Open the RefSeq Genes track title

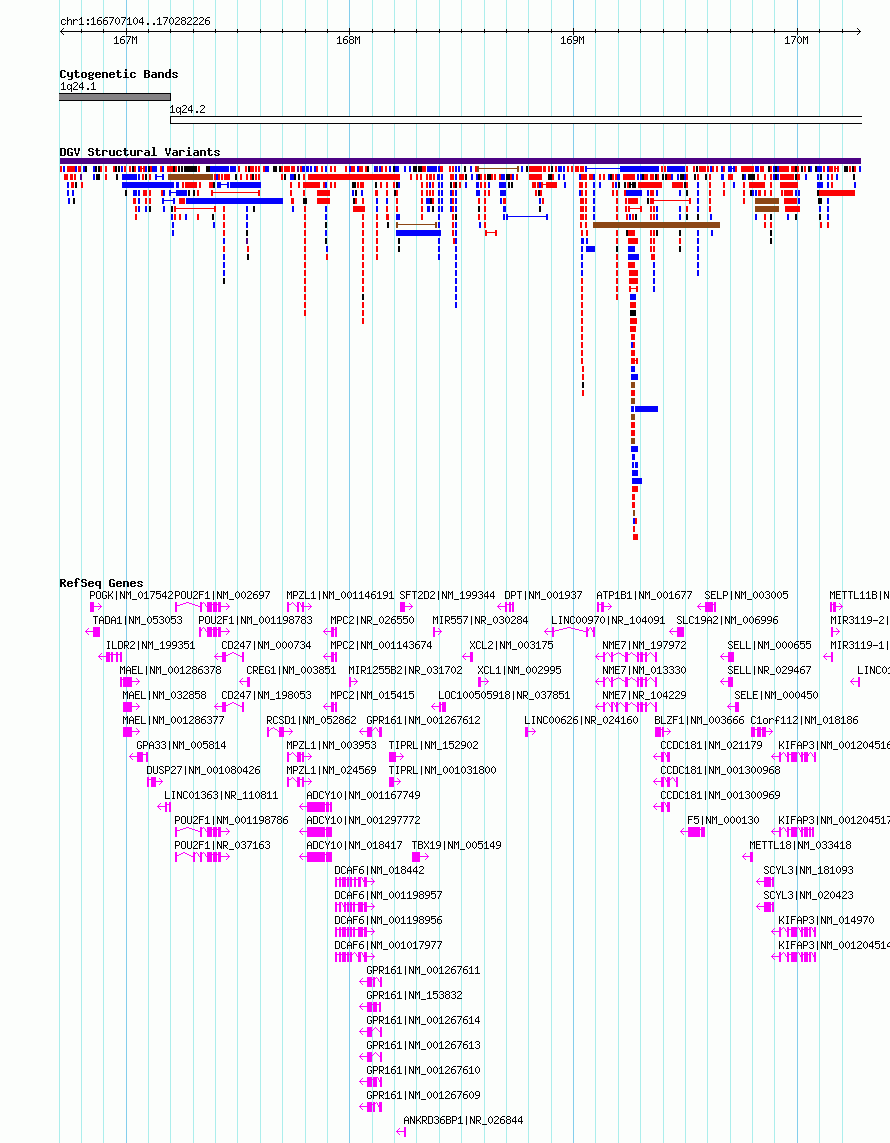(x=101, y=583)
